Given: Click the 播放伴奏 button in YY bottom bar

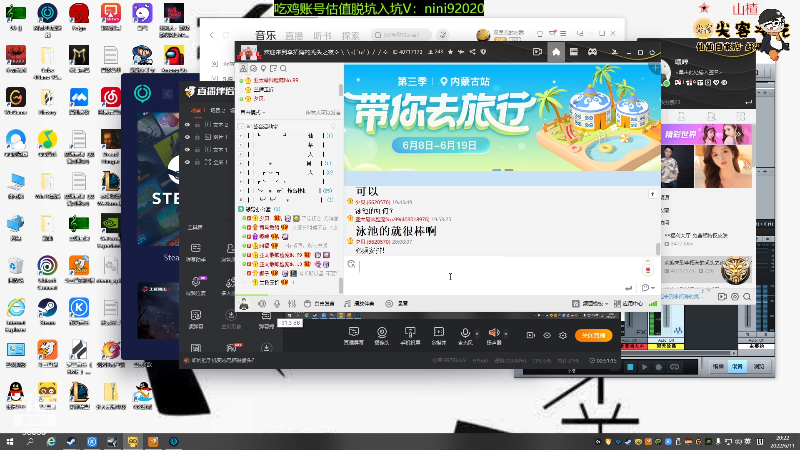Looking at the screenshot, I should (x=359, y=304).
